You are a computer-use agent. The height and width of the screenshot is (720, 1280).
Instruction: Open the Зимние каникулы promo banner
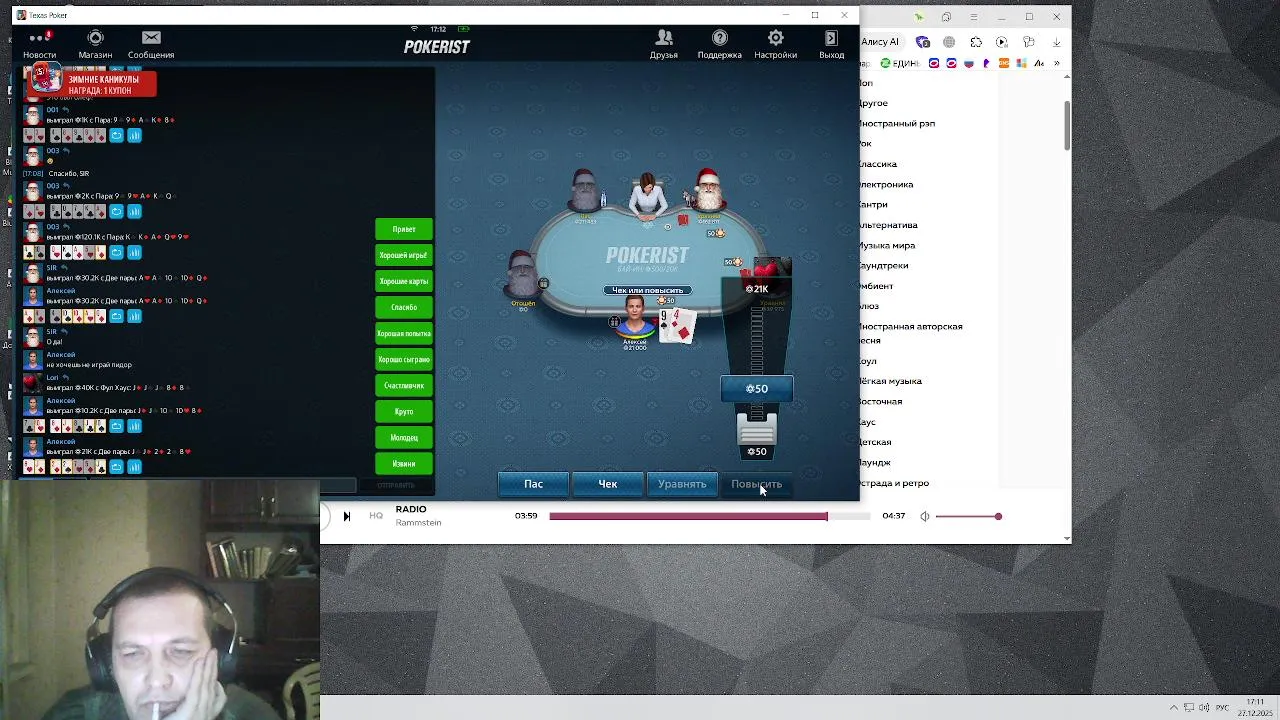pos(90,83)
